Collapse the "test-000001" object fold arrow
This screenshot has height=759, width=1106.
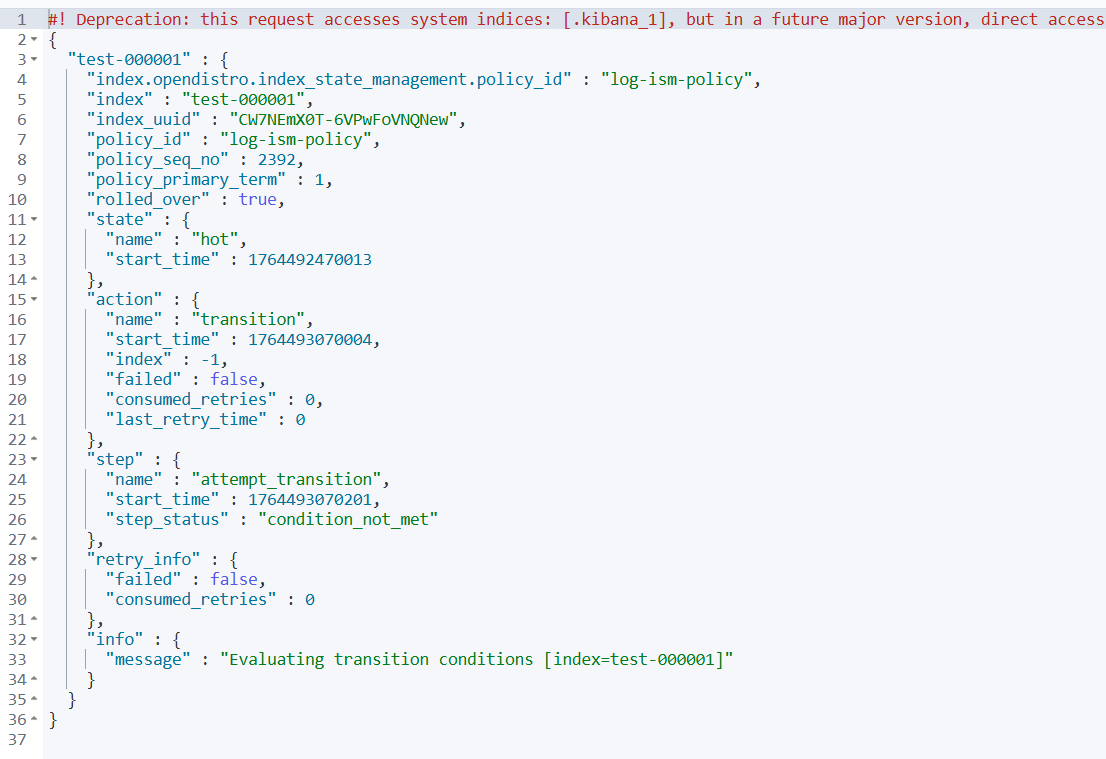tap(34, 59)
